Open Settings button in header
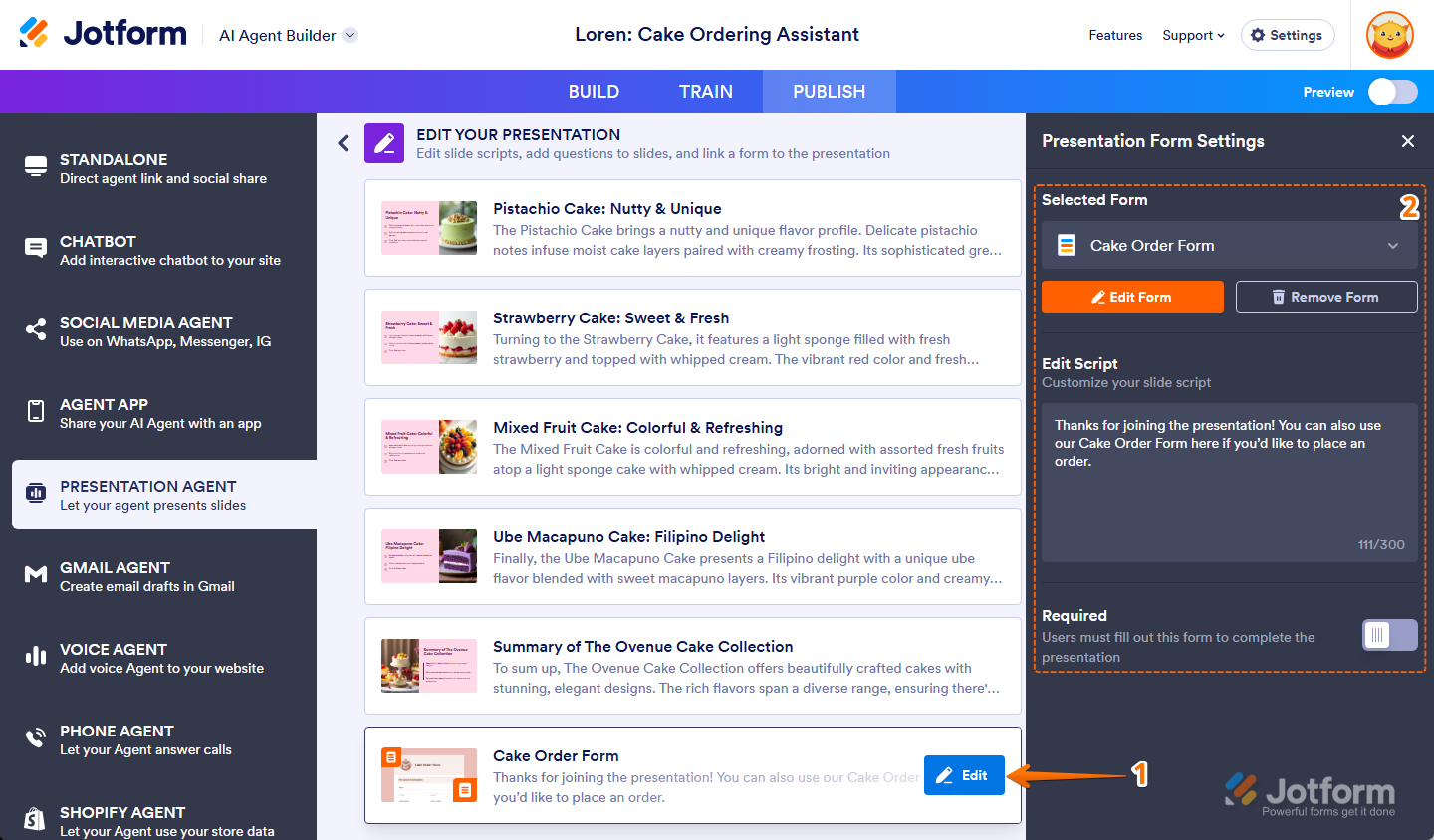The image size is (1434, 840). tap(1288, 35)
